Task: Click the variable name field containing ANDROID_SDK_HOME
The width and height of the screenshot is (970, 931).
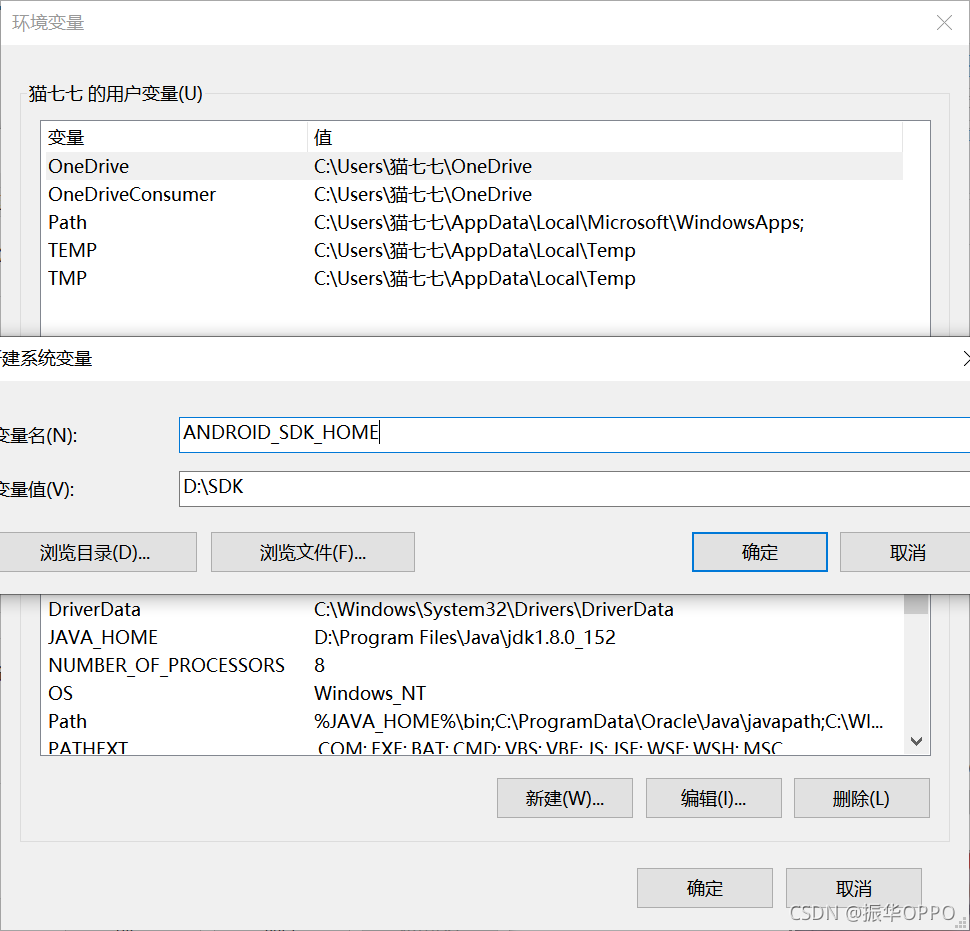Action: click(574, 435)
